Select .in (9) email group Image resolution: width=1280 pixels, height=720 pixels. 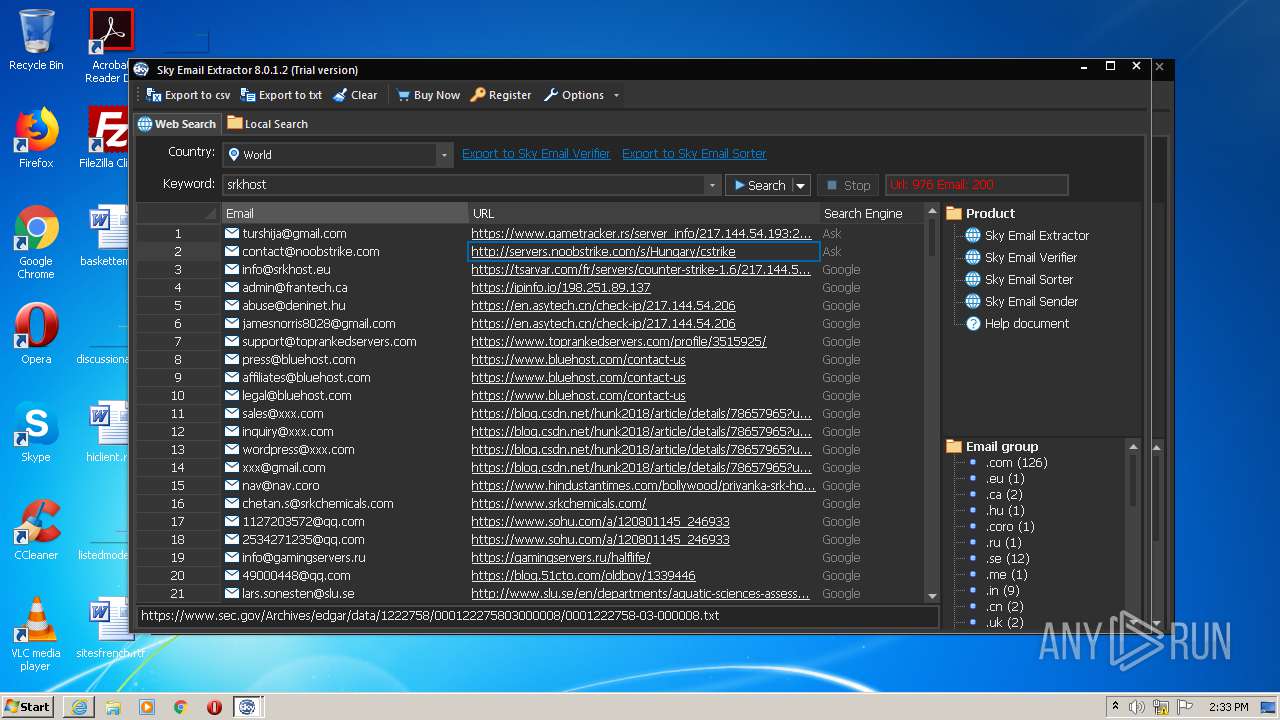[x=1003, y=590]
